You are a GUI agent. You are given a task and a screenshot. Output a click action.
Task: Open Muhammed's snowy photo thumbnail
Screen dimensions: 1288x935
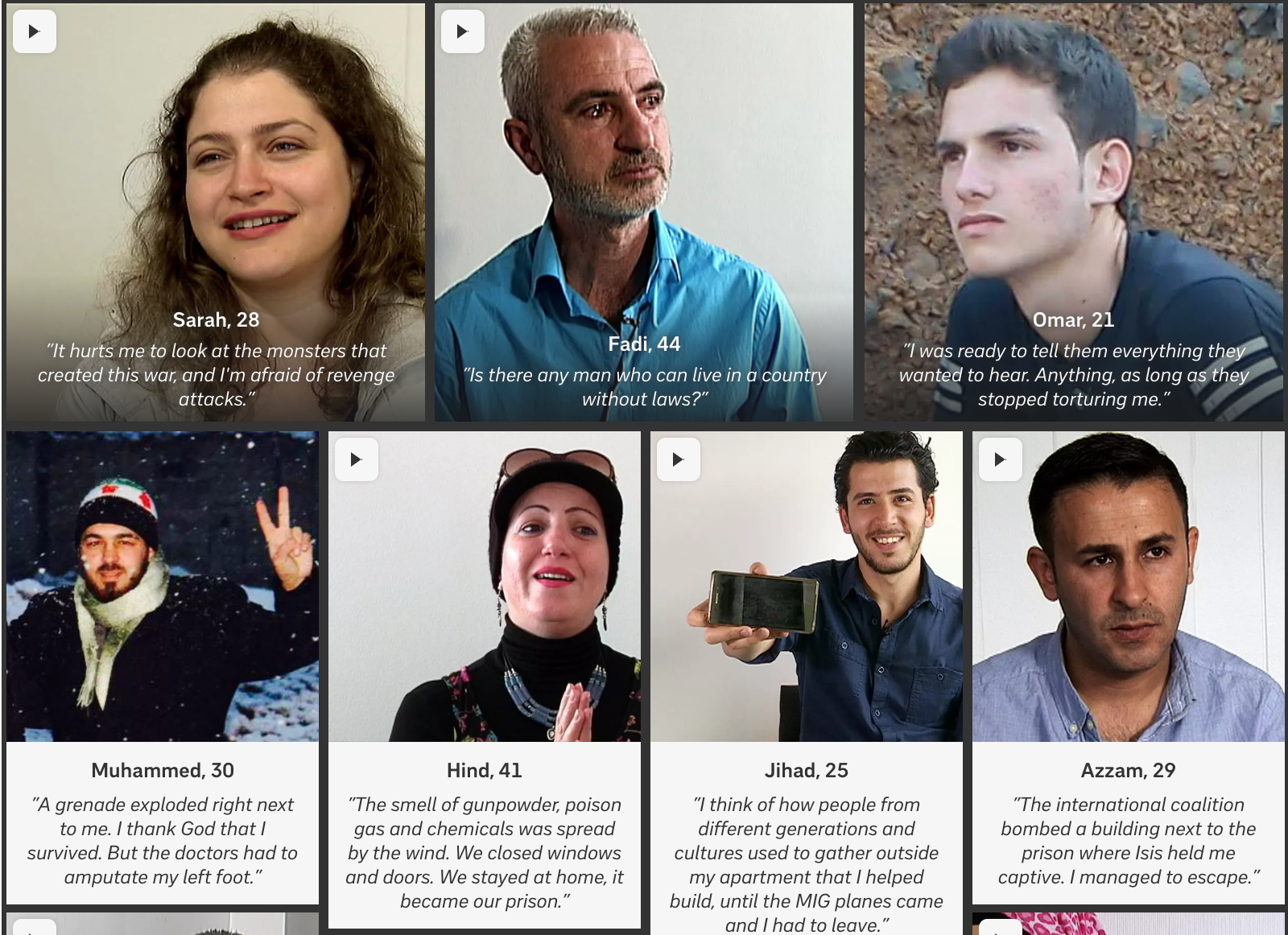point(163,587)
